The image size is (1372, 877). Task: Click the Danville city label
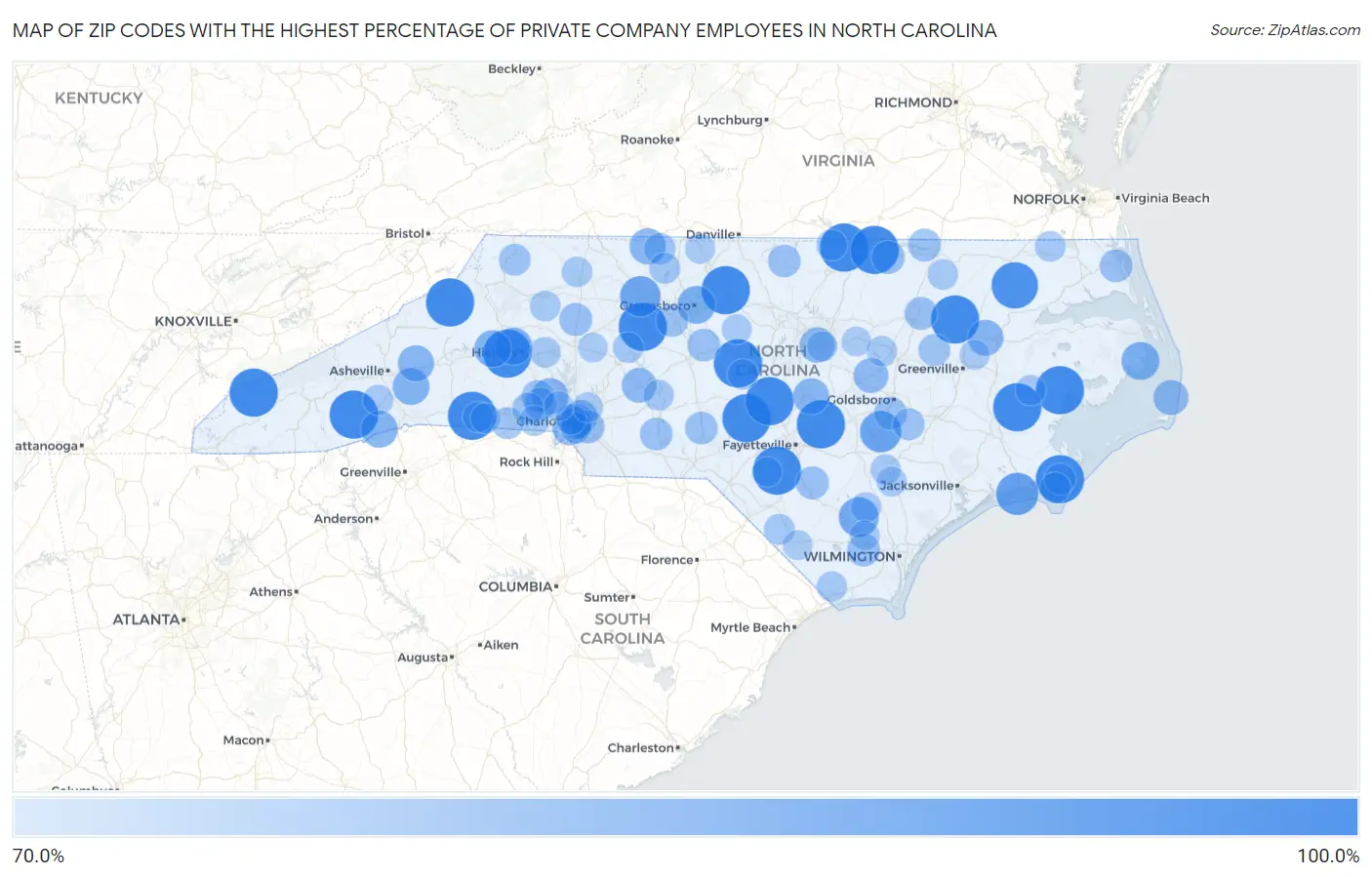tap(713, 234)
